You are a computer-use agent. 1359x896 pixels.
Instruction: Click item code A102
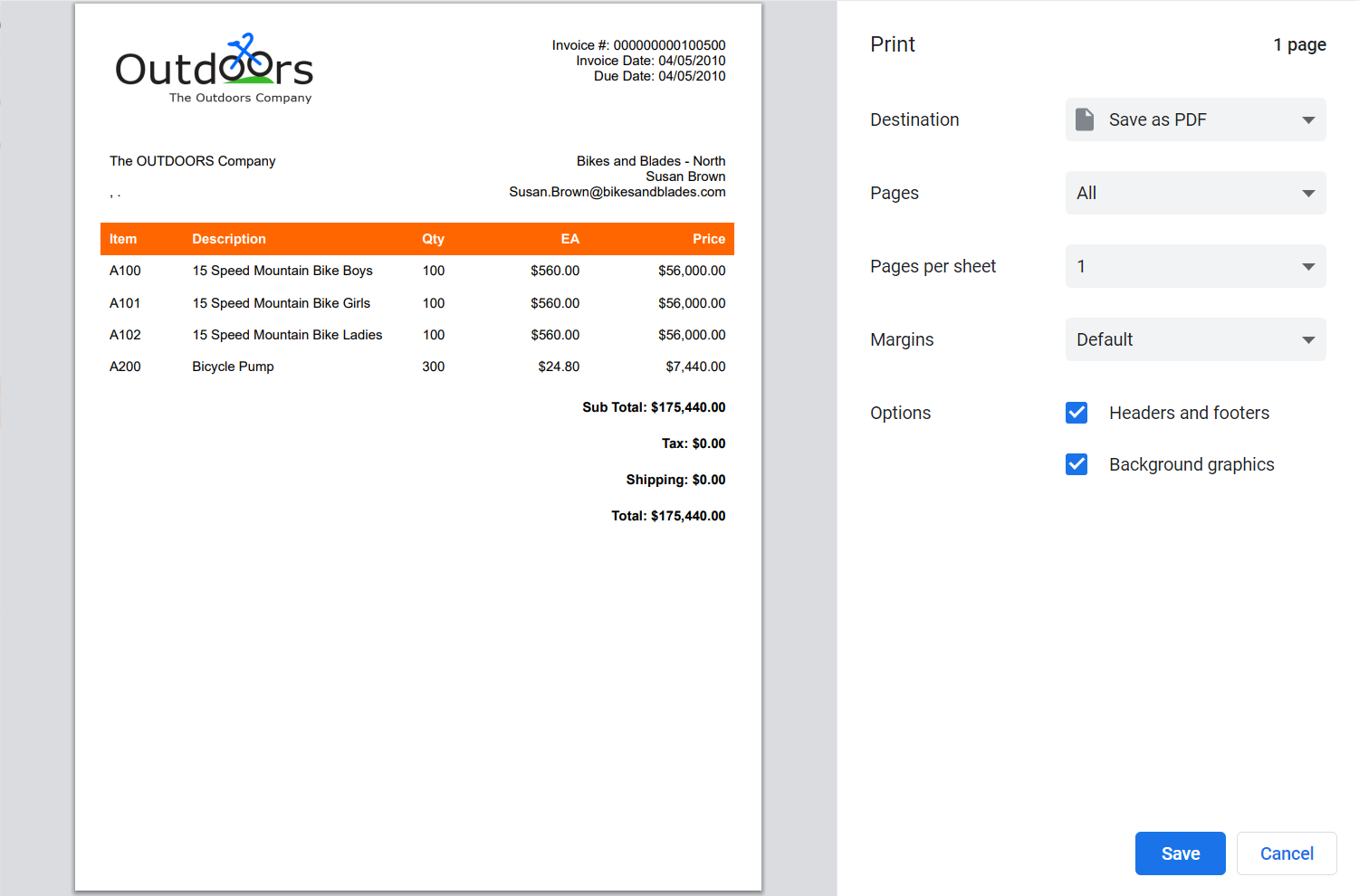pyautogui.click(x=125, y=335)
